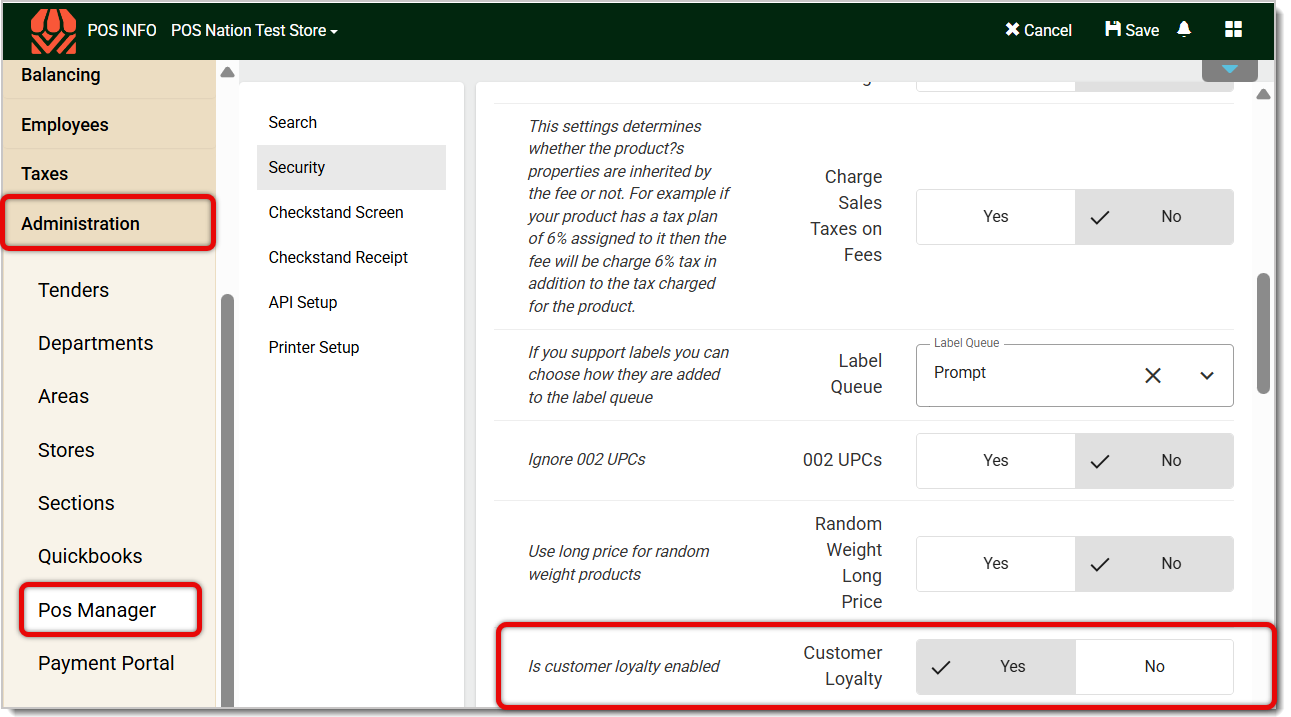
Task: Go to Tenders
Action: tap(73, 290)
